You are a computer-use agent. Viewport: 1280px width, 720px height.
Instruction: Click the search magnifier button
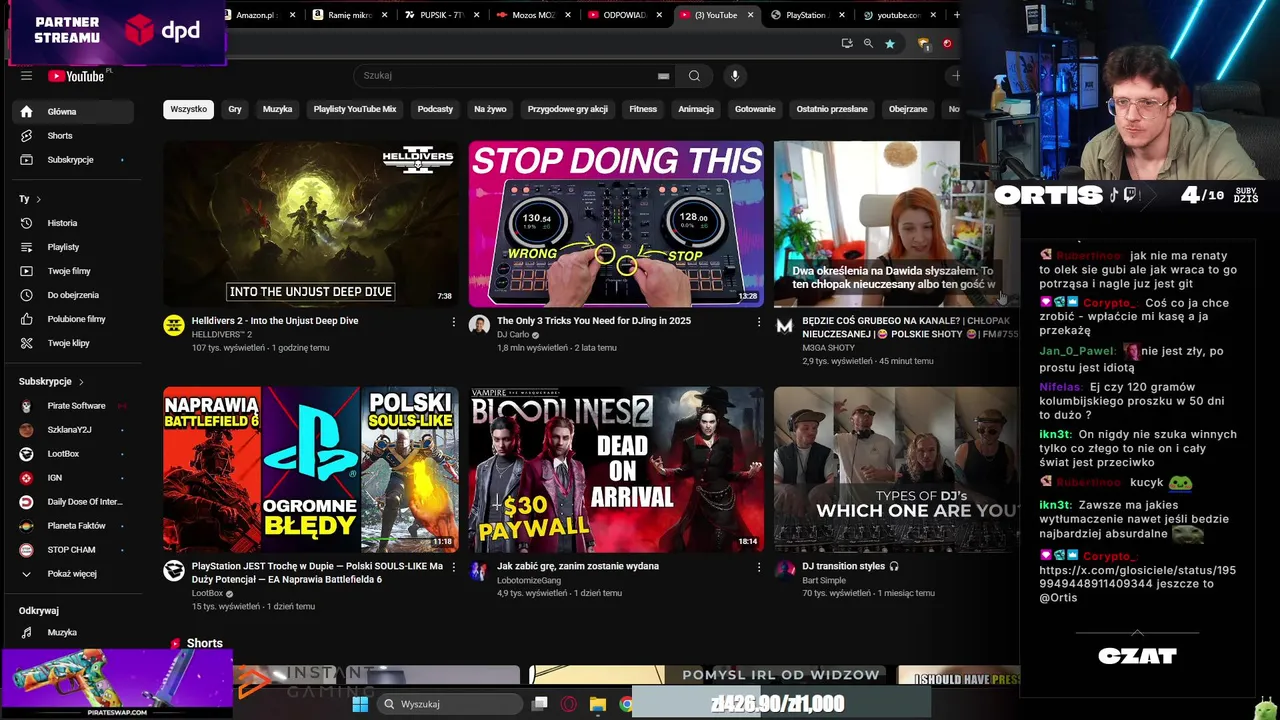point(694,76)
